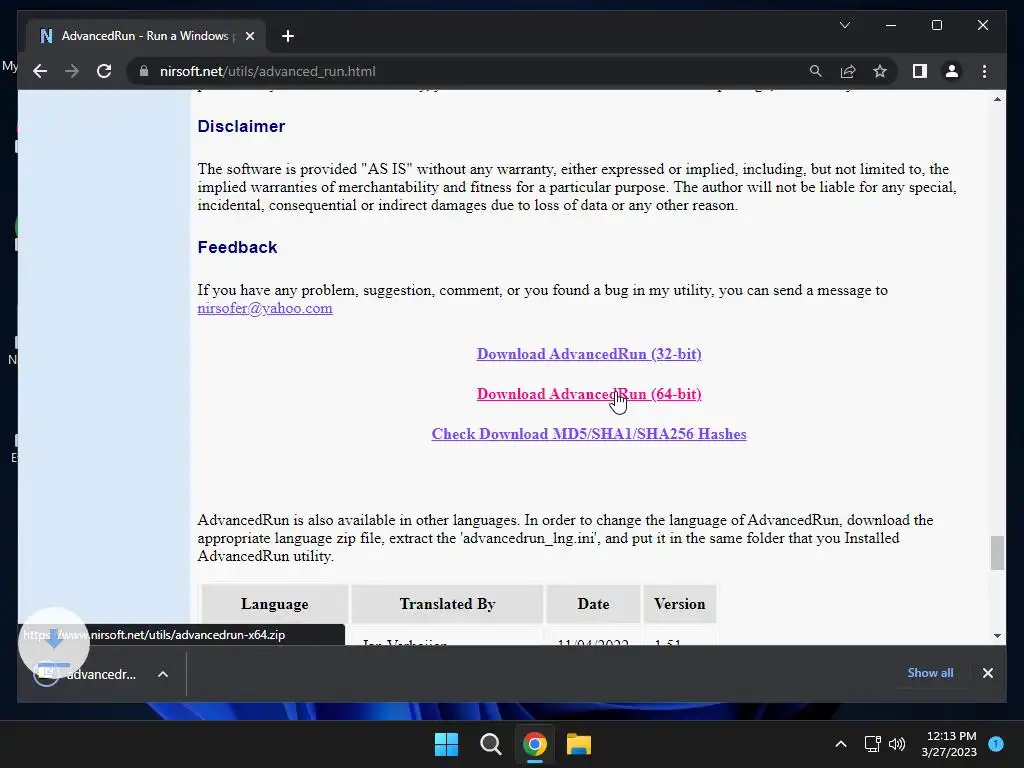Screen dimensions: 1024x768
Task: Click the scrollbar down arrow
Action: pos(997,635)
